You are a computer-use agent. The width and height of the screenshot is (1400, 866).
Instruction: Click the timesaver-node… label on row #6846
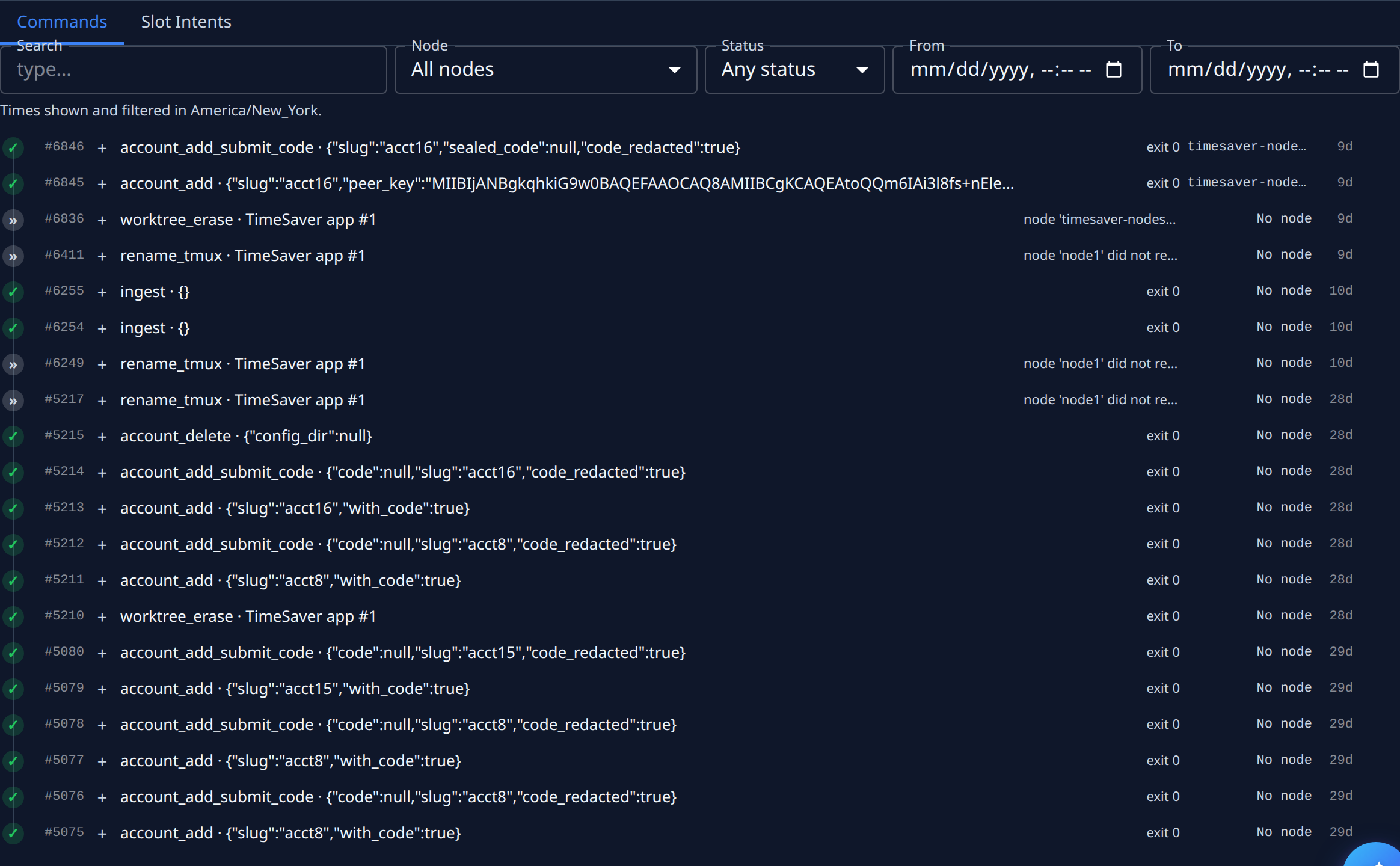[1247, 147]
